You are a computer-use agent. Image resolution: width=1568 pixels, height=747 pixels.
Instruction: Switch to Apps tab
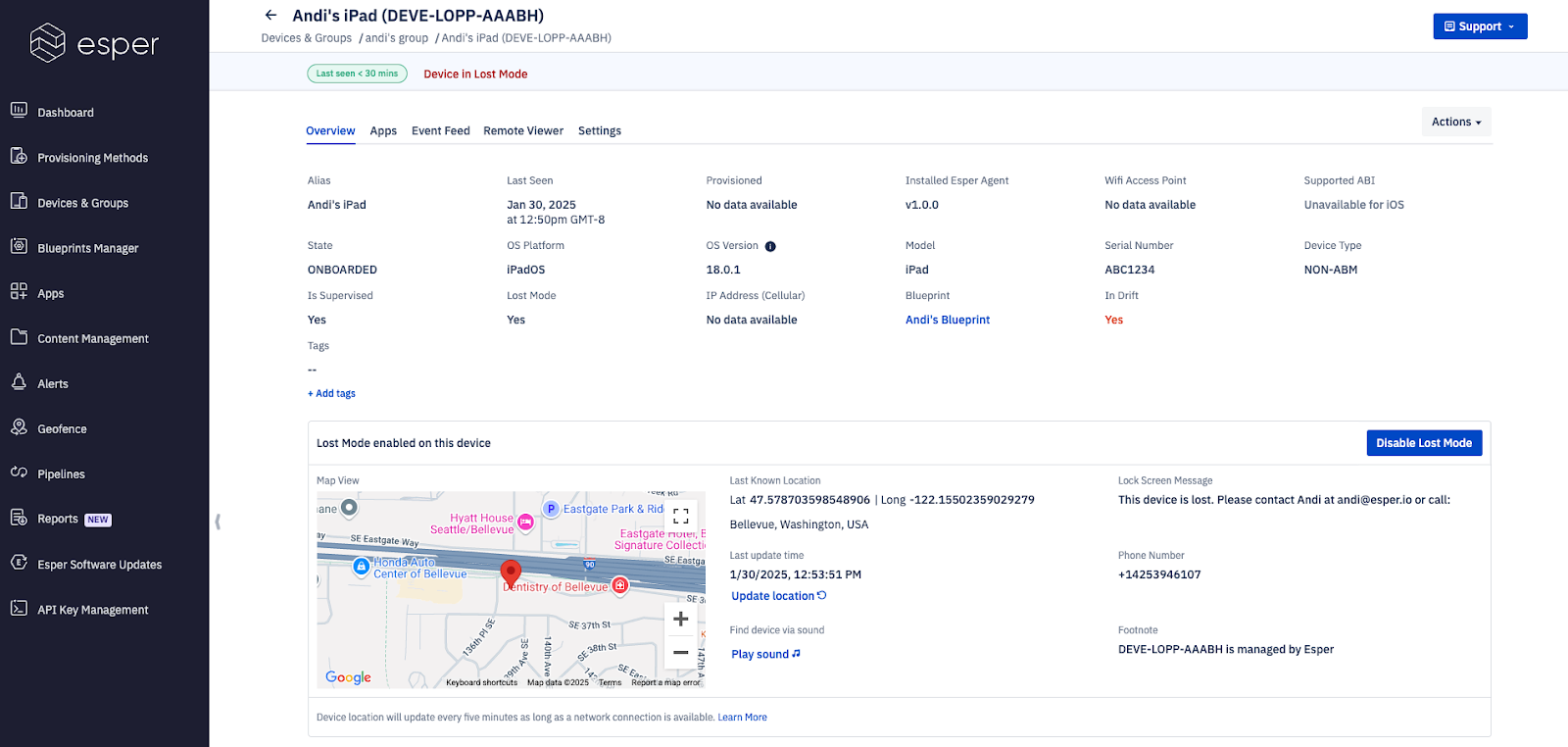[x=383, y=130]
